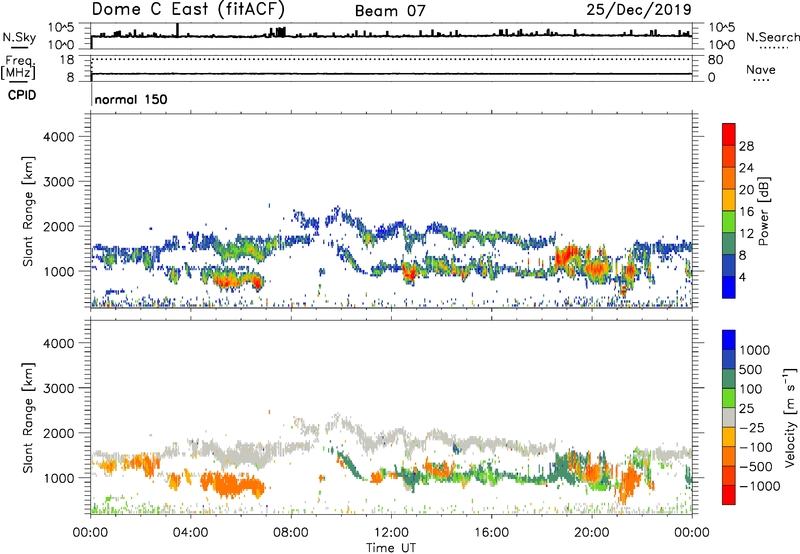
Task: Click the date '25/Dec/2019'
Action: tap(639, 10)
